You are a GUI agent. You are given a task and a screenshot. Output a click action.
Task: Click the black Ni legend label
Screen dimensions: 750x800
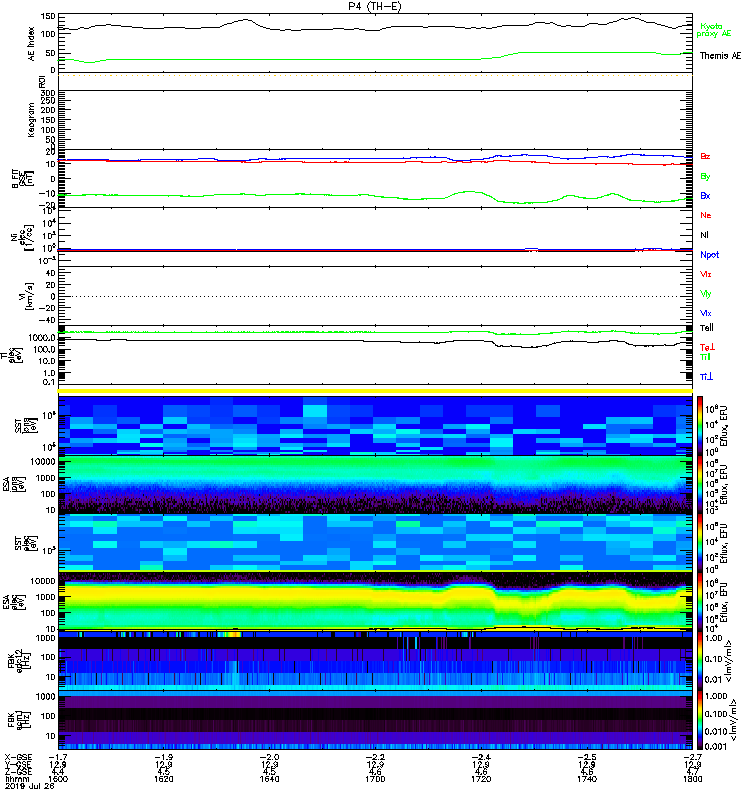pos(704,235)
